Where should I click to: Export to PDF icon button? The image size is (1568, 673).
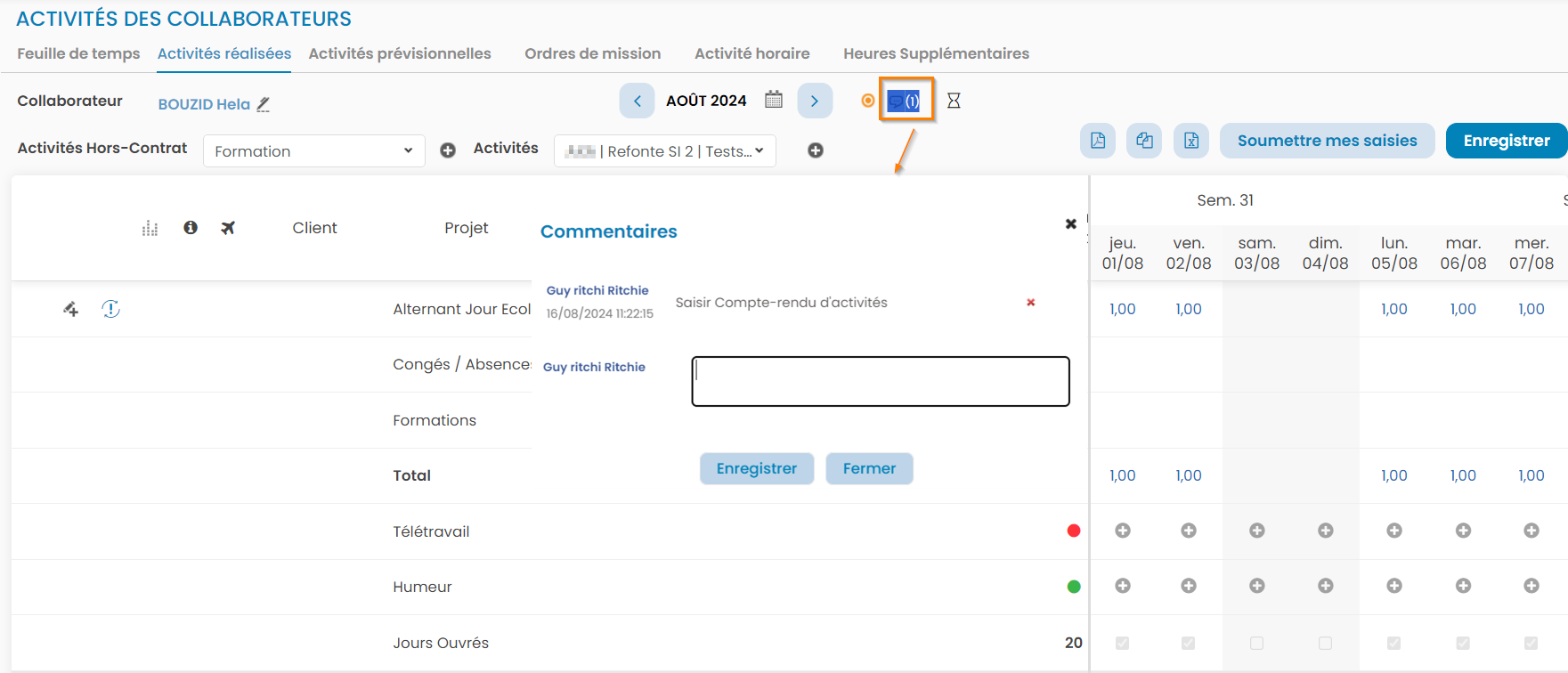tap(1097, 141)
